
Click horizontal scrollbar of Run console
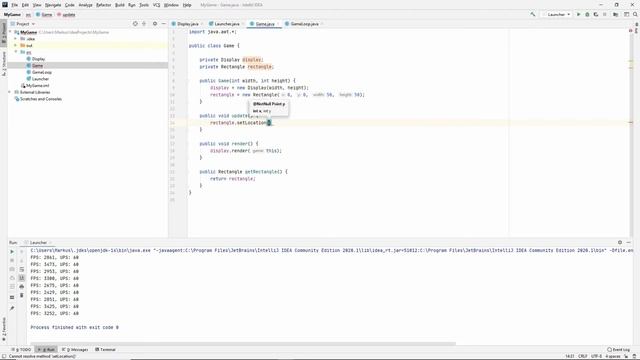click(x=243, y=344)
